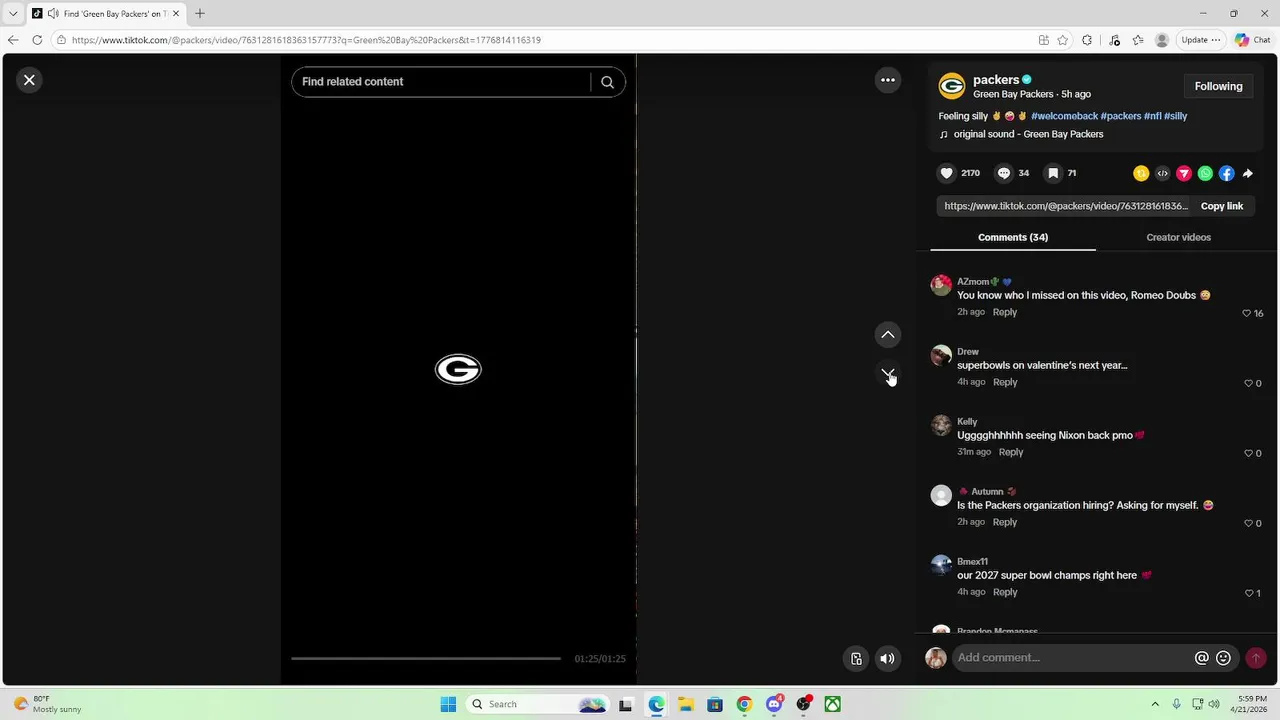
Task: Click the embed code icon
Action: pyautogui.click(x=1162, y=173)
